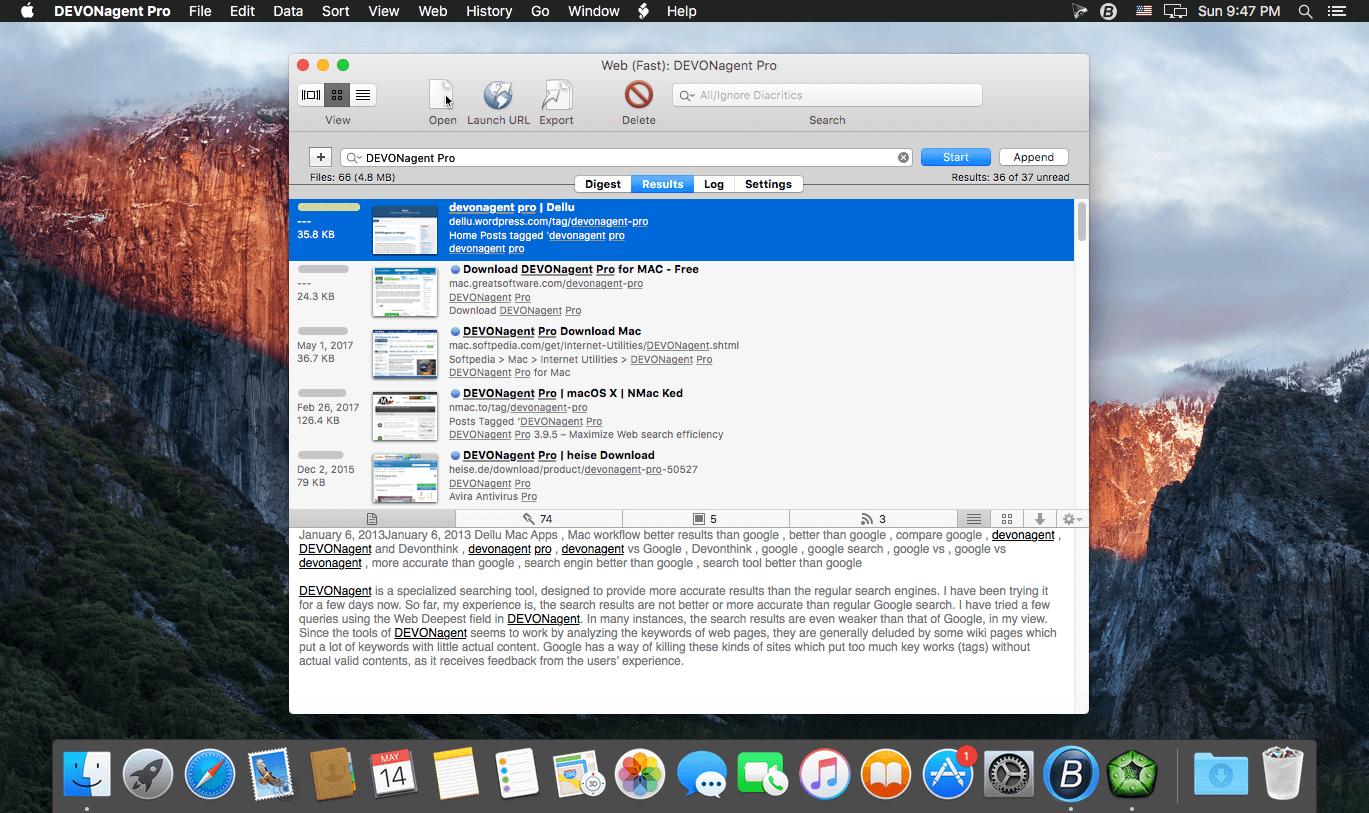Viewport: 1369px width, 813px height.
Task: Open the Photos app in the Dock
Action: pyautogui.click(x=640, y=774)
